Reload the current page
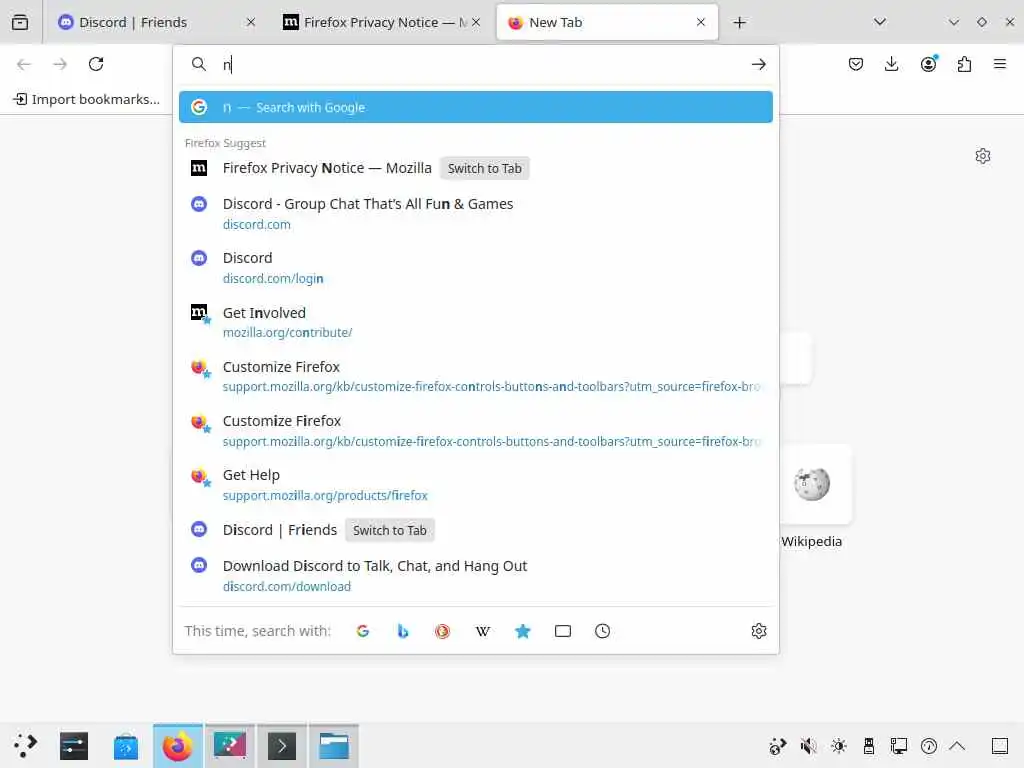The width and height of the screenshot is (1024, 768). click(96, 64)
